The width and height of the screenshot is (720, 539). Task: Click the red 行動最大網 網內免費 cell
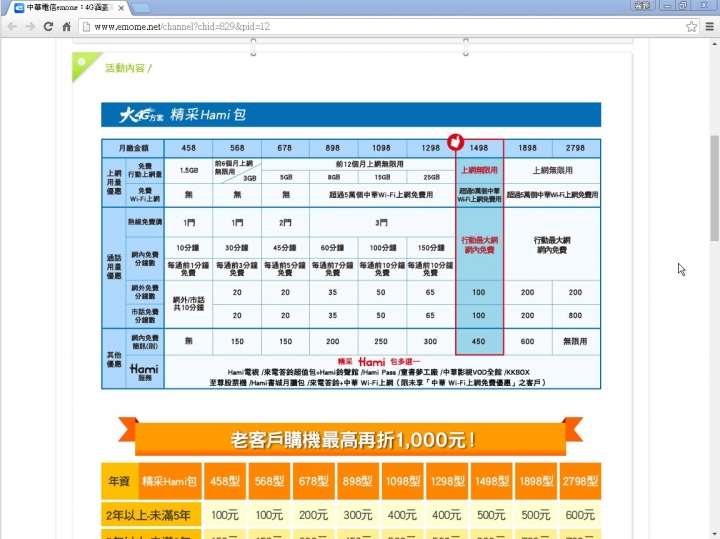point(479,245)
